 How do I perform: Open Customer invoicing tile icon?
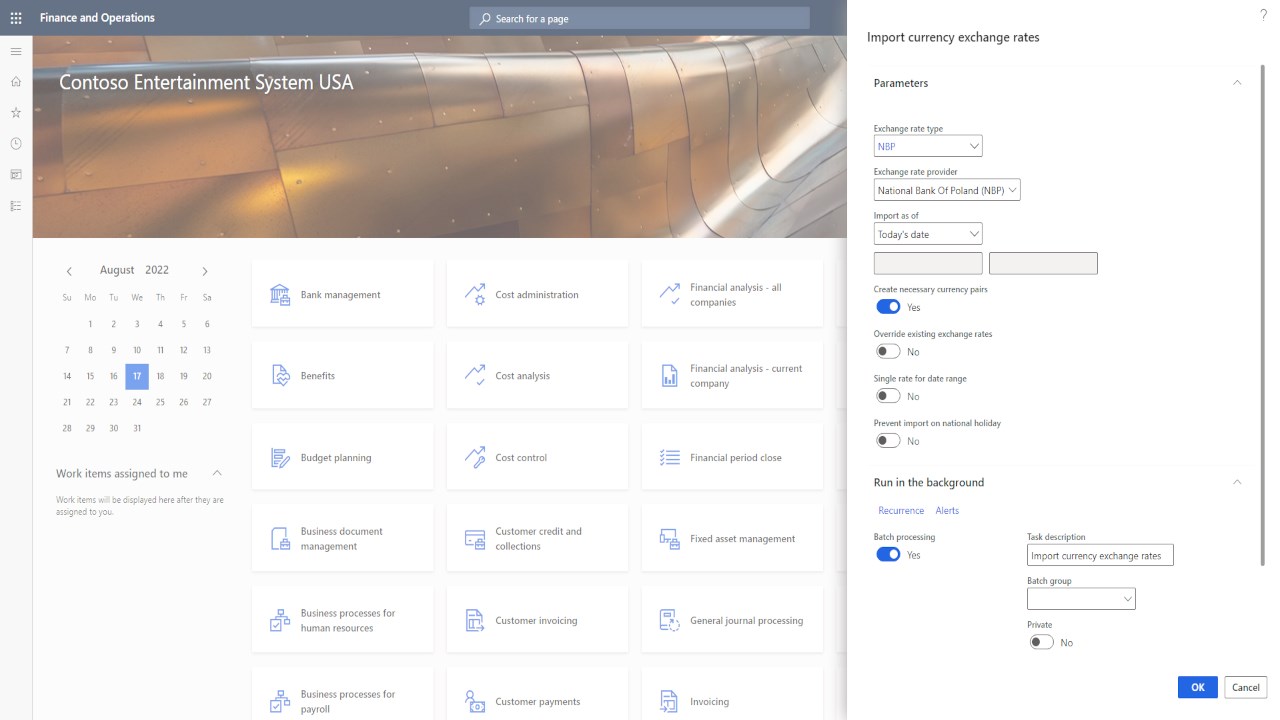click(475, 620)
